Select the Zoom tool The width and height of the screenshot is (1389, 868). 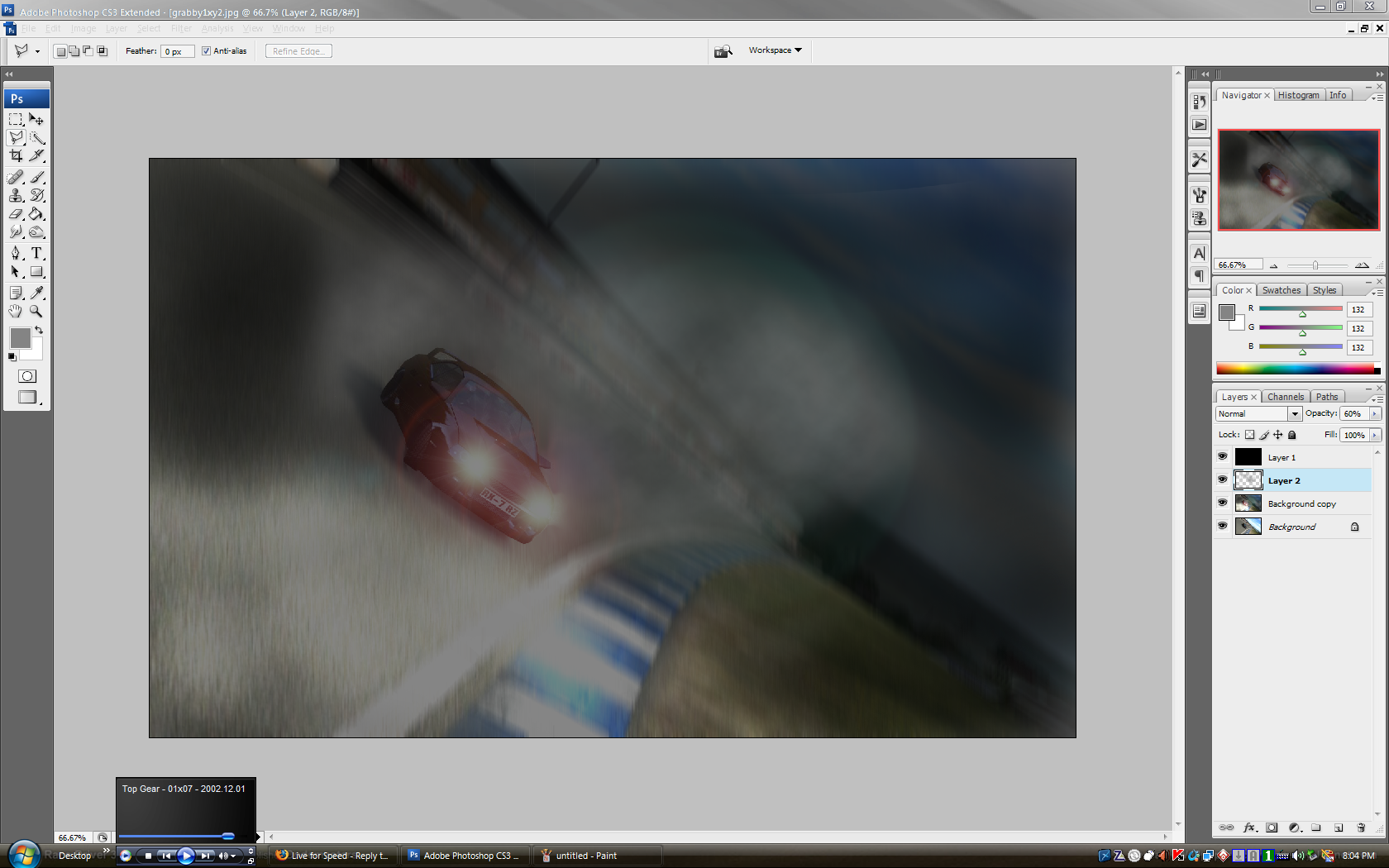(x=36, y=311)
